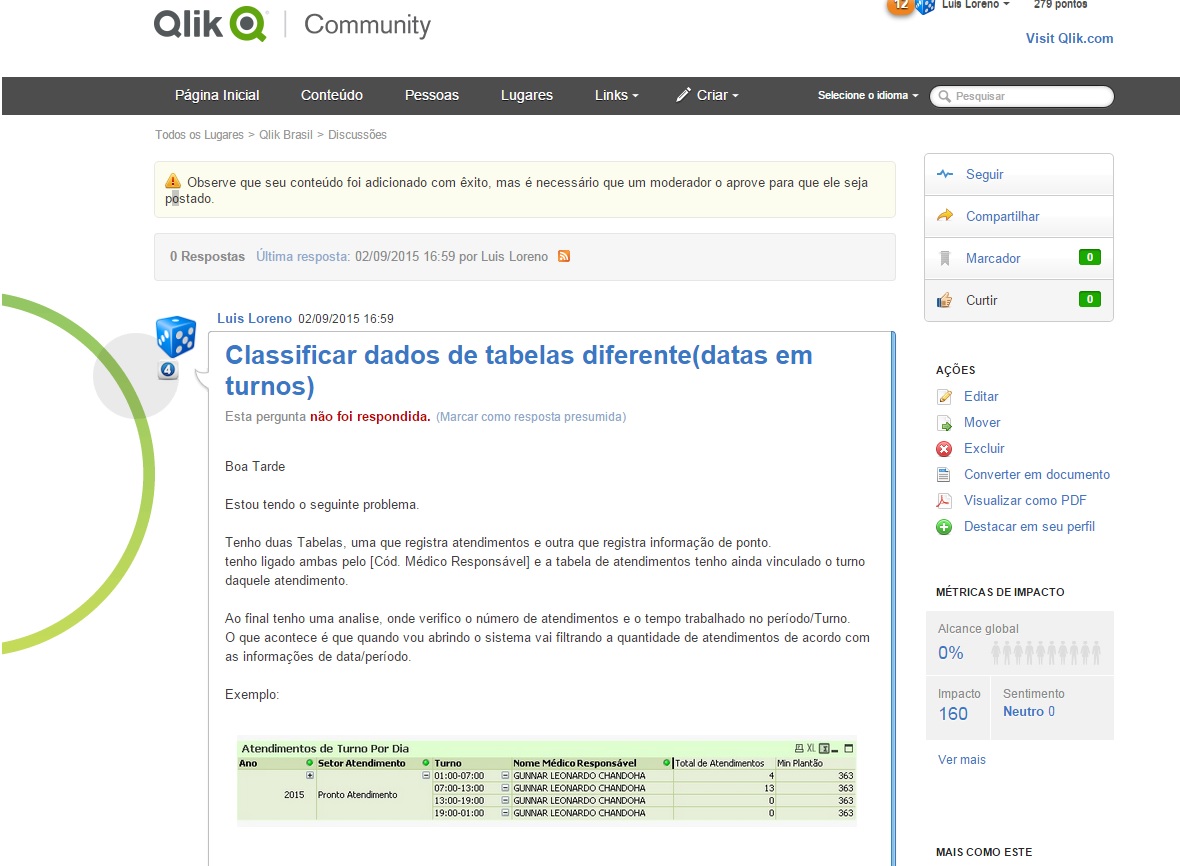Collapse the minus icon beside 07:00-13:00 row
Image resolution: width=1180 pixels, height=866 pixels.
(x=506, y=788)
